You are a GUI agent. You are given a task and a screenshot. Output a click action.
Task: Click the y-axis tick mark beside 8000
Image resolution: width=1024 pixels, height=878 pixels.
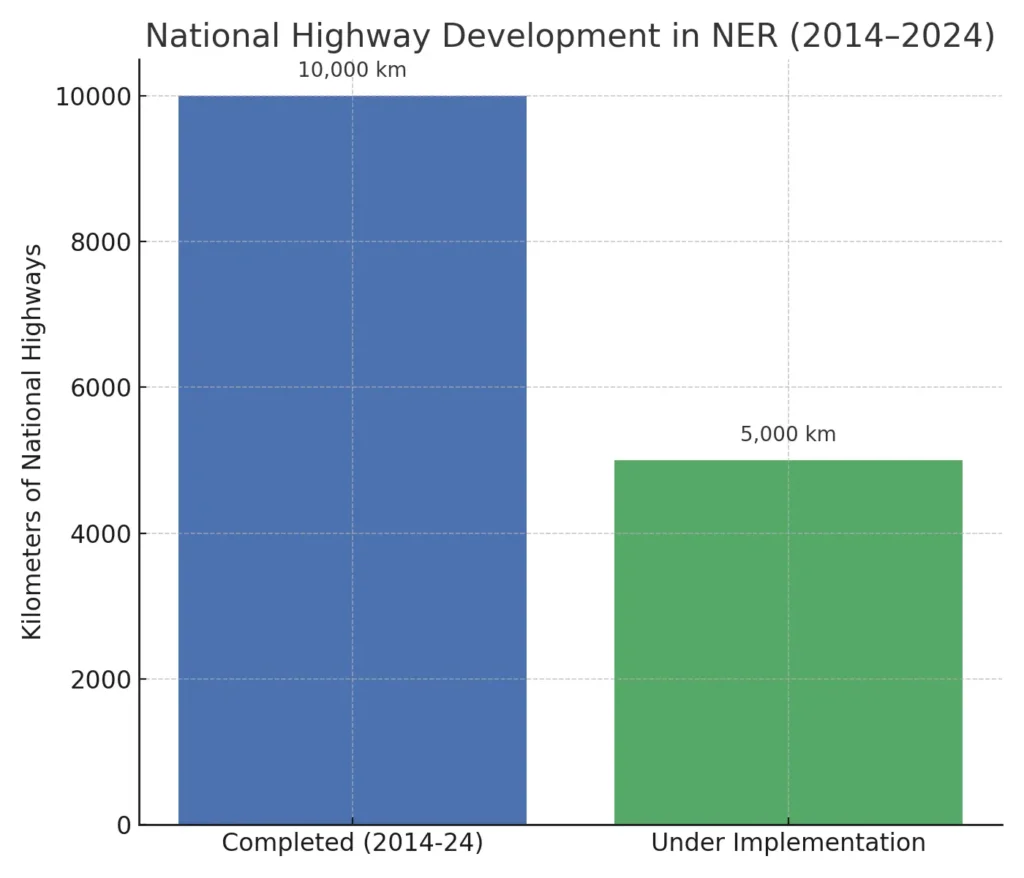pyautogui.click(x=136, y=242)
